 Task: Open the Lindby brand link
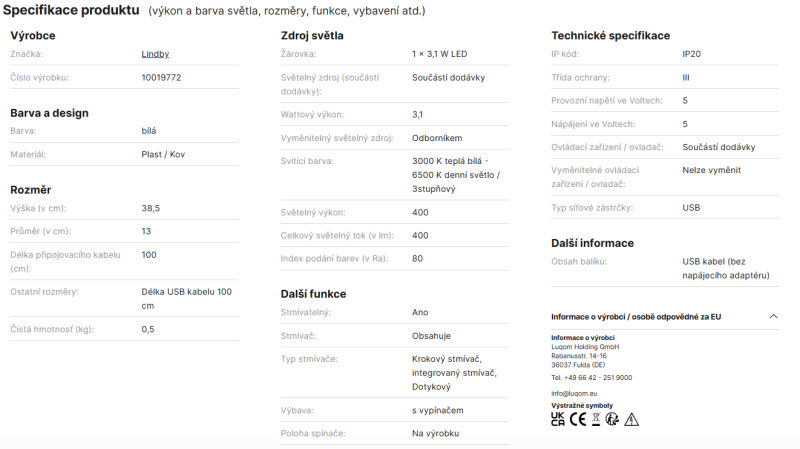155,54
